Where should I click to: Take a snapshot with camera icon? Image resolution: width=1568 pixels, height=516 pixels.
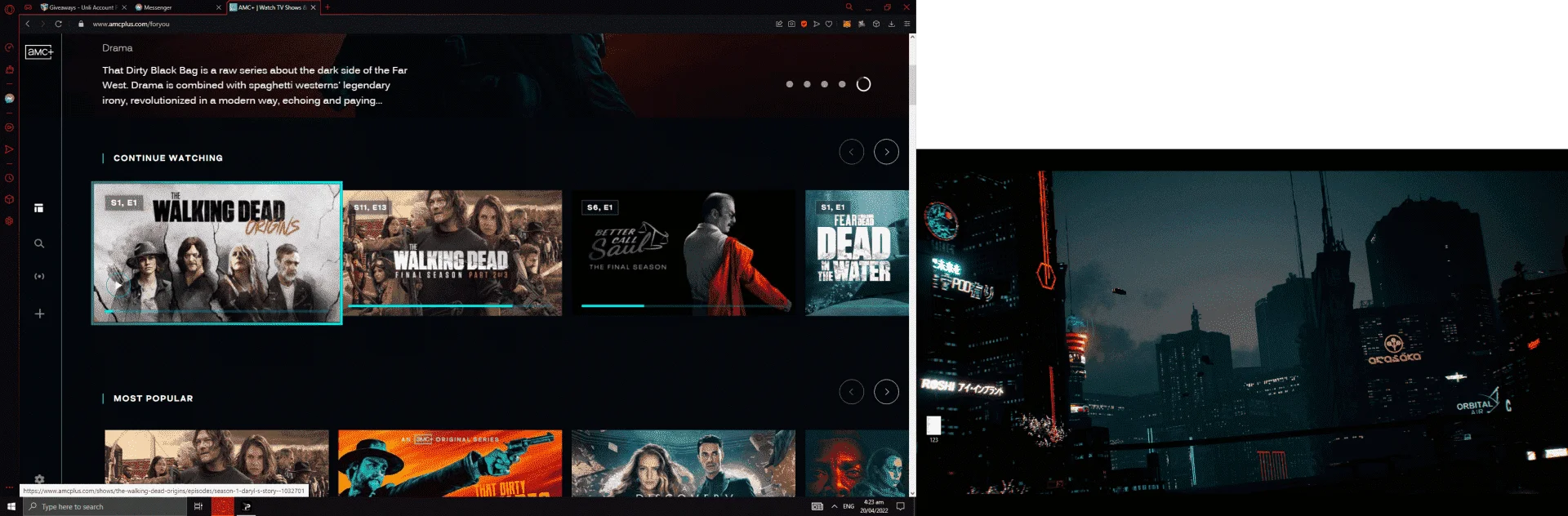pyautogui.click(x=791, y=24)
